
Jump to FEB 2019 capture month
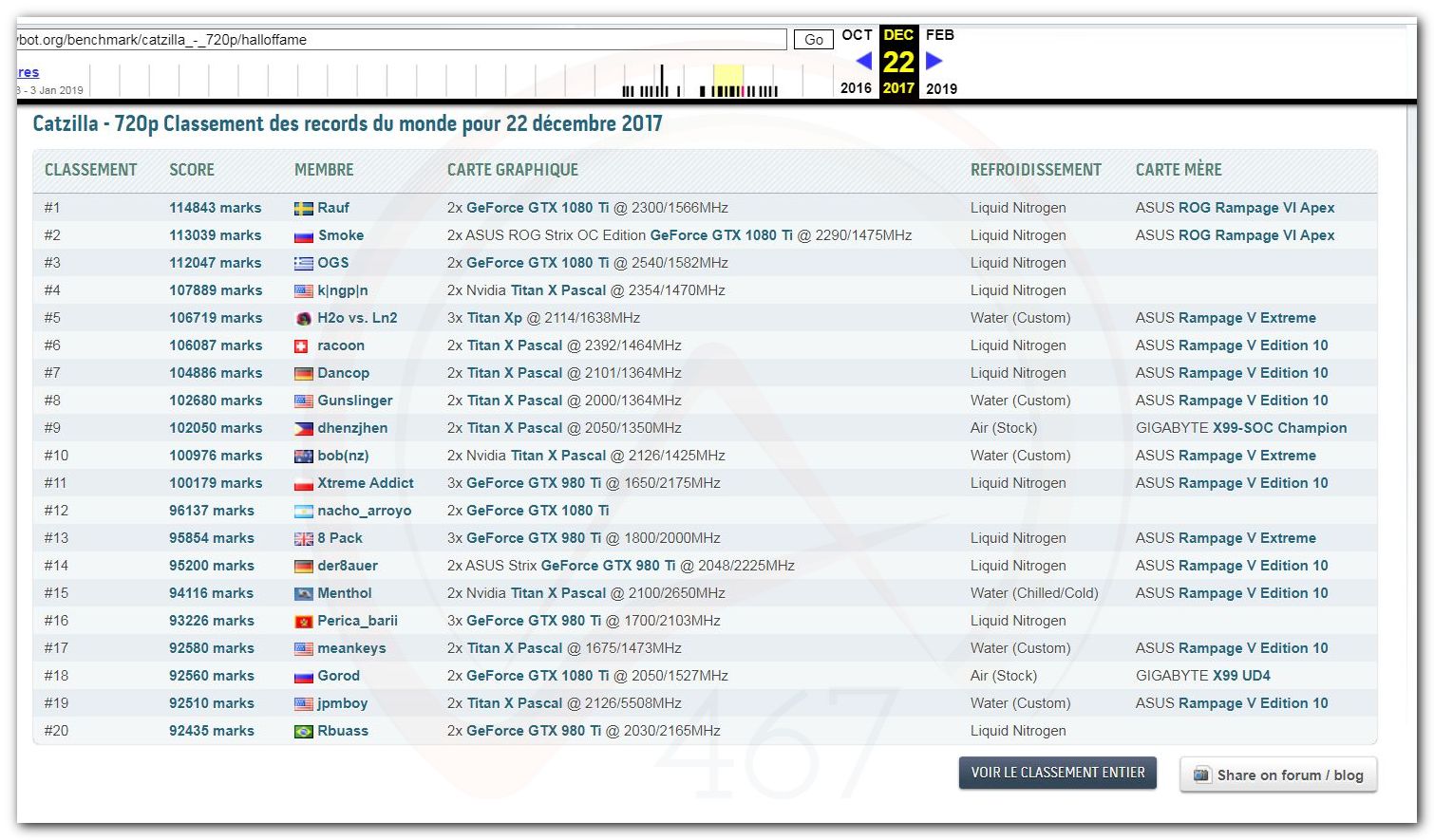[940, 35]
